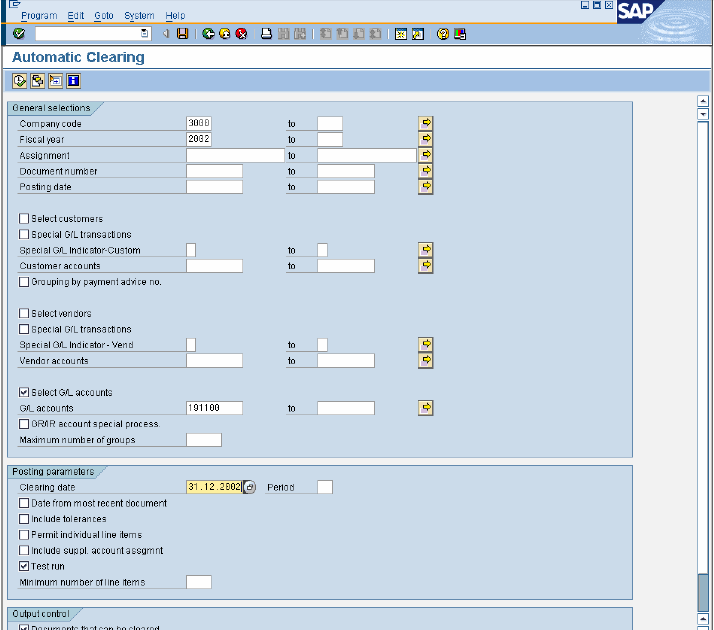Open the Help menu
Image resolution: width=714 pixels, height=630 pixels.
tap(175, 15)
